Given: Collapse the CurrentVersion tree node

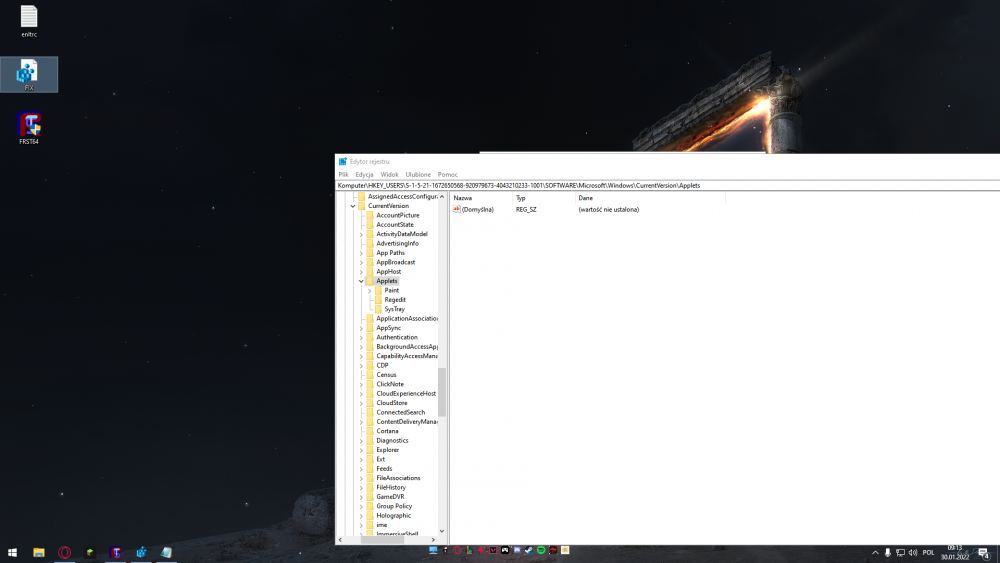Looking at the screenshot, I should 353,206.
